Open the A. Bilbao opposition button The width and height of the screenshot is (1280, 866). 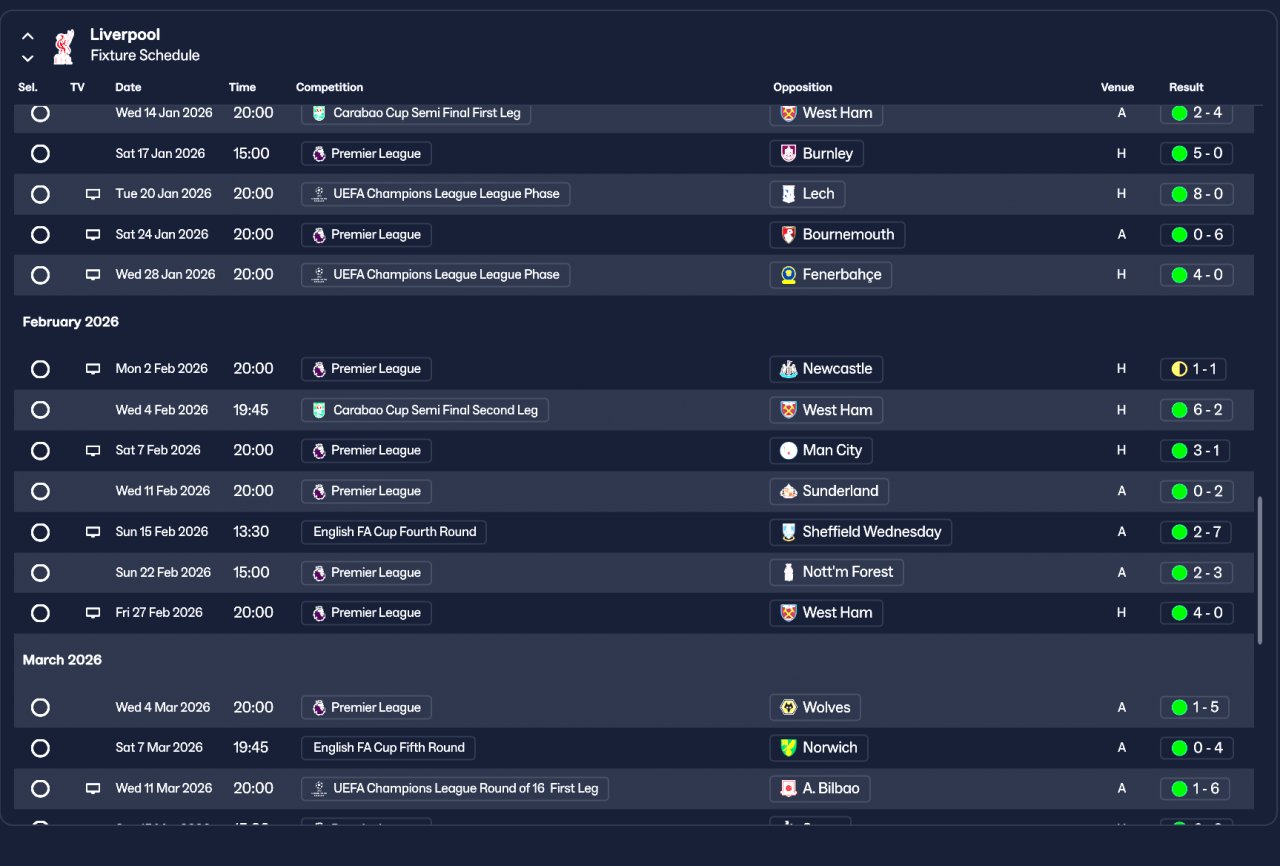820,789
